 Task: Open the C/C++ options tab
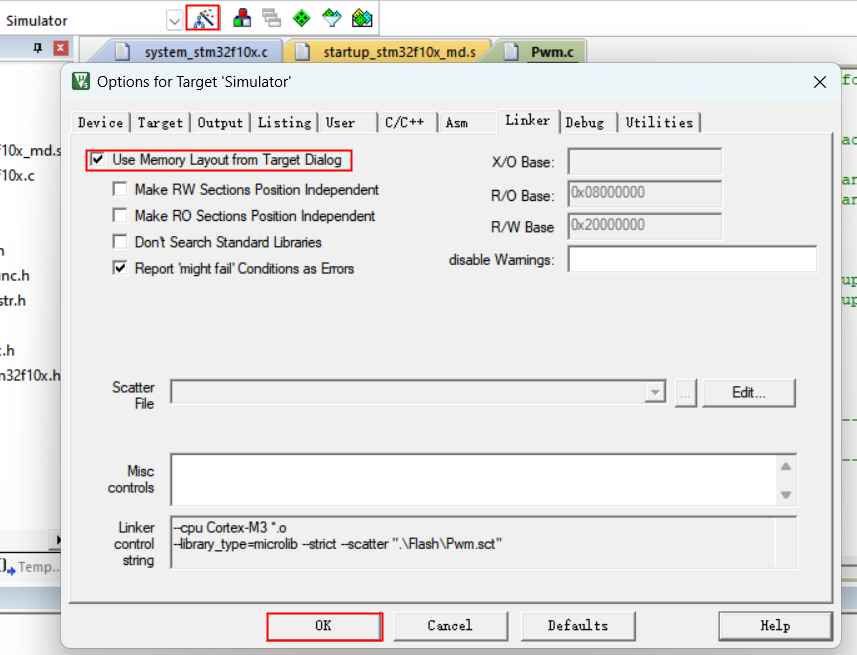coord(404,122)
